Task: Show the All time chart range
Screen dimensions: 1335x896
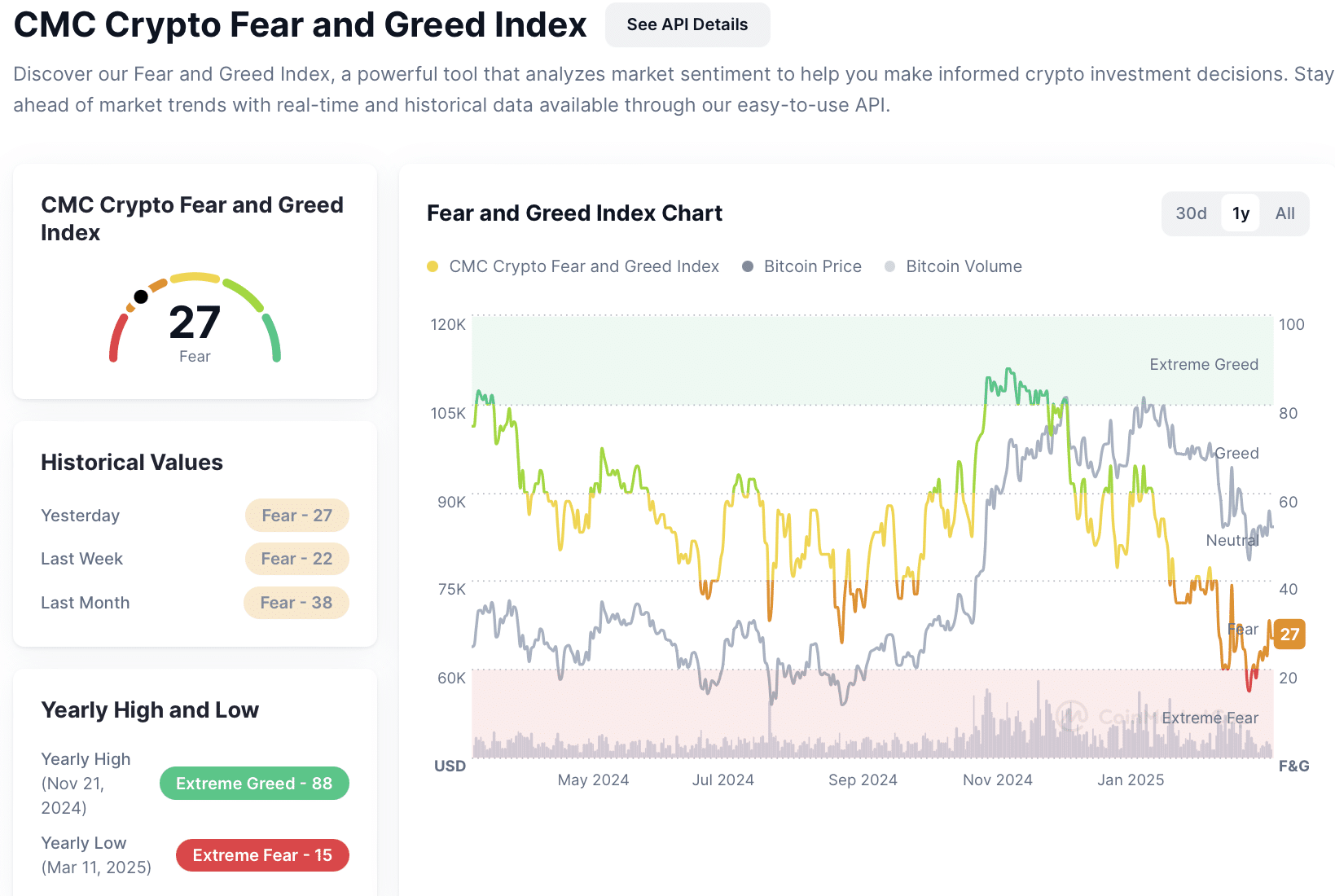Action: (x=1284, y=213)
